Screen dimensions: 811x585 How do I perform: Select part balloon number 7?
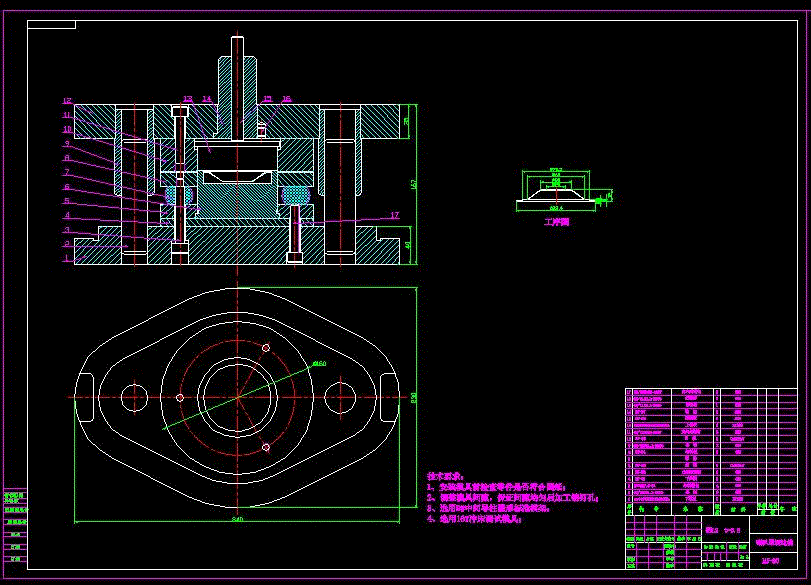click(67, 172)
